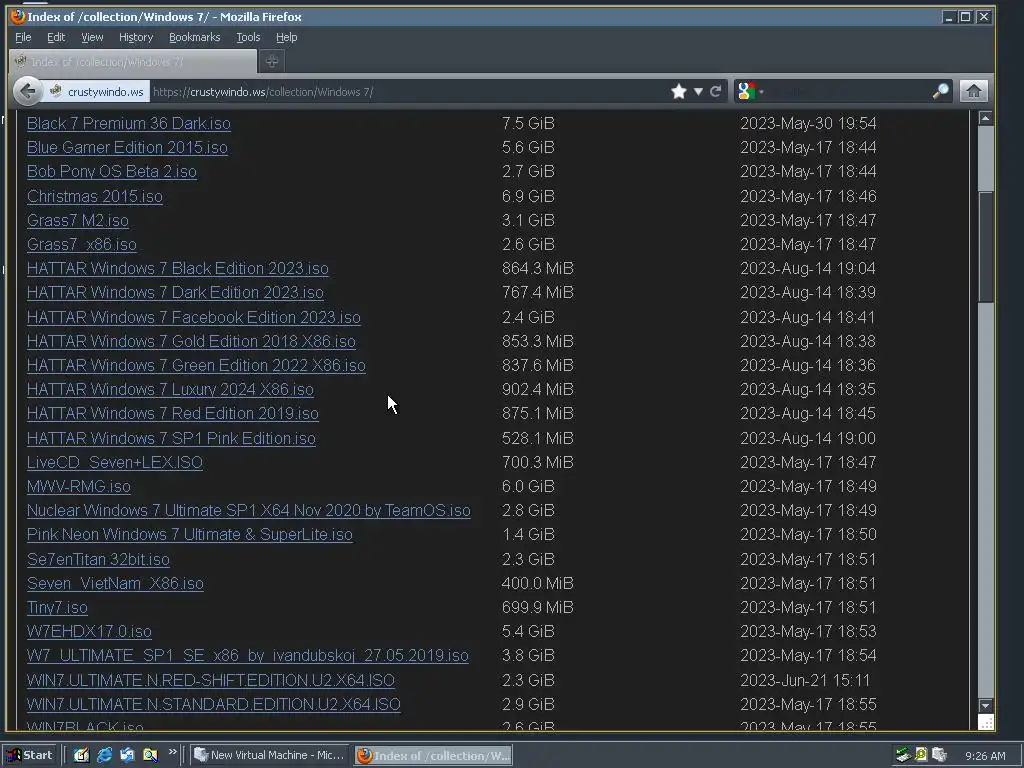The image size is (1024, 768).
Task: Click Bob Pony OS Beta 2.iso link
Action: (112, 172)
